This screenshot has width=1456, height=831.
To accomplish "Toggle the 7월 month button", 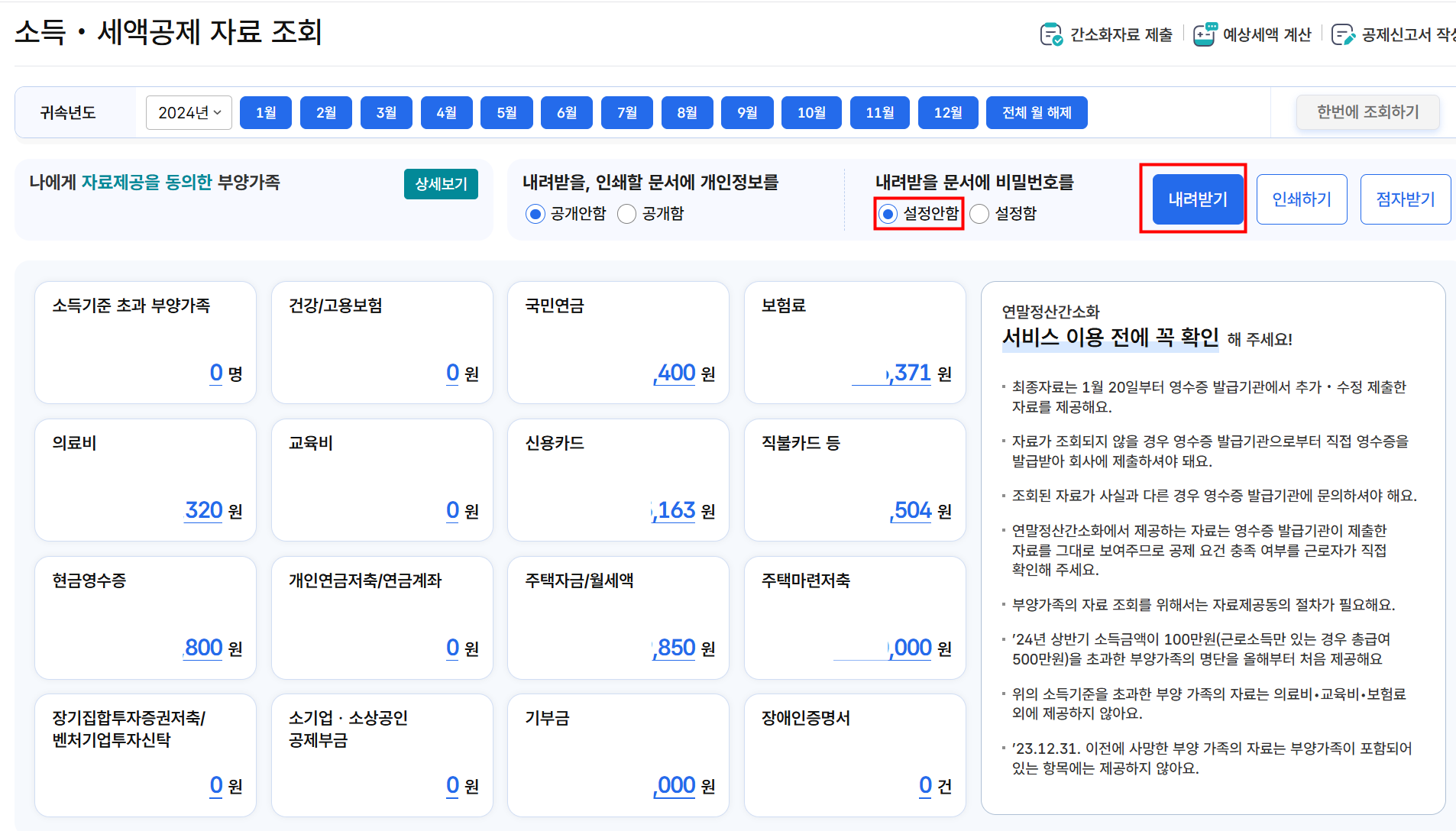I will 627,112.
